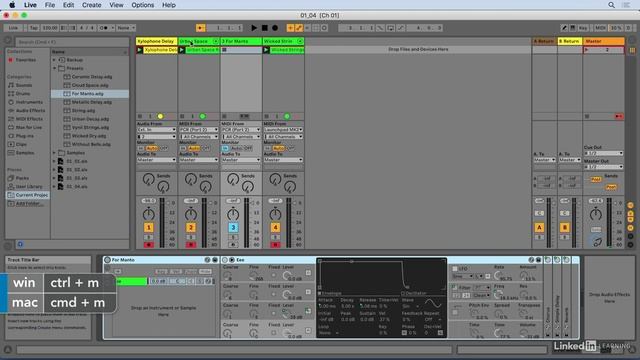Viewport: 640px width, 360px height.
Task: Open the File menu
Action: click(50, 5)
